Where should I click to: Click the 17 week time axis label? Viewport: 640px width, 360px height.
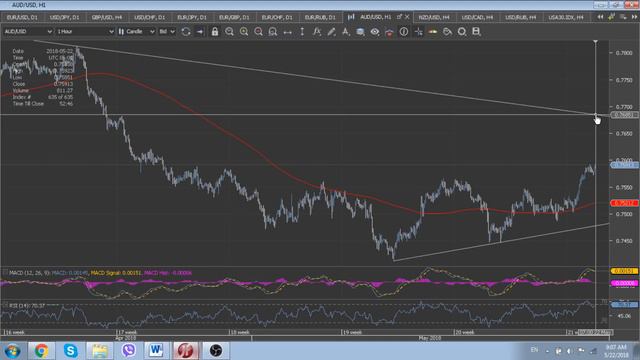(x=127, y=332)
